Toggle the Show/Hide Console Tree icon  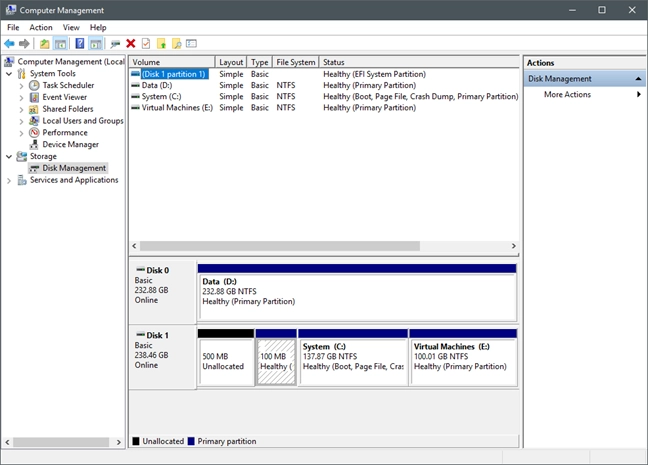tap(60, 43)
